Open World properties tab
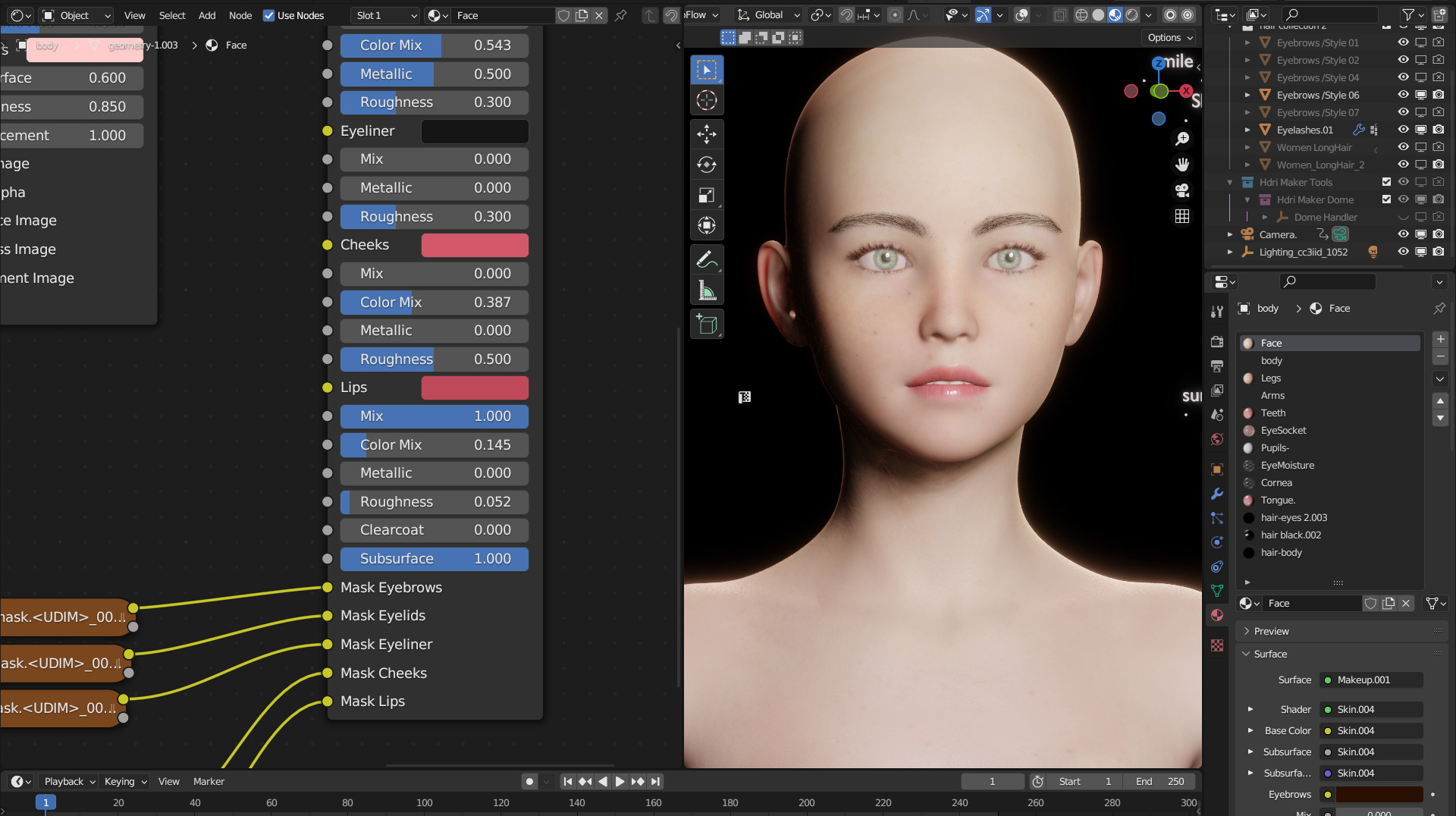 [x=1217, y=439]
